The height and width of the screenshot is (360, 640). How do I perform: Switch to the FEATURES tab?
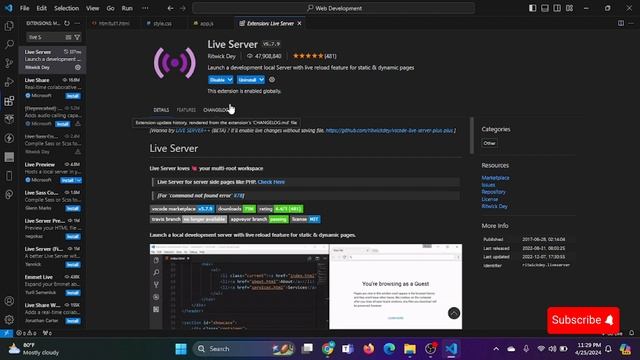[186, 110]
